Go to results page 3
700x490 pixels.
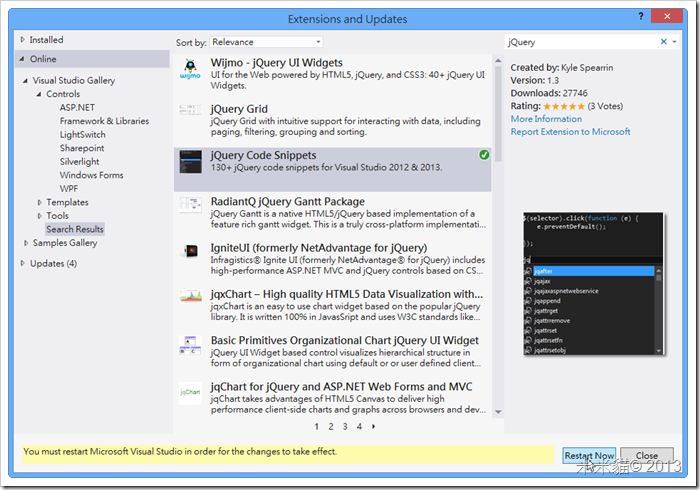(x=345, y=427)
